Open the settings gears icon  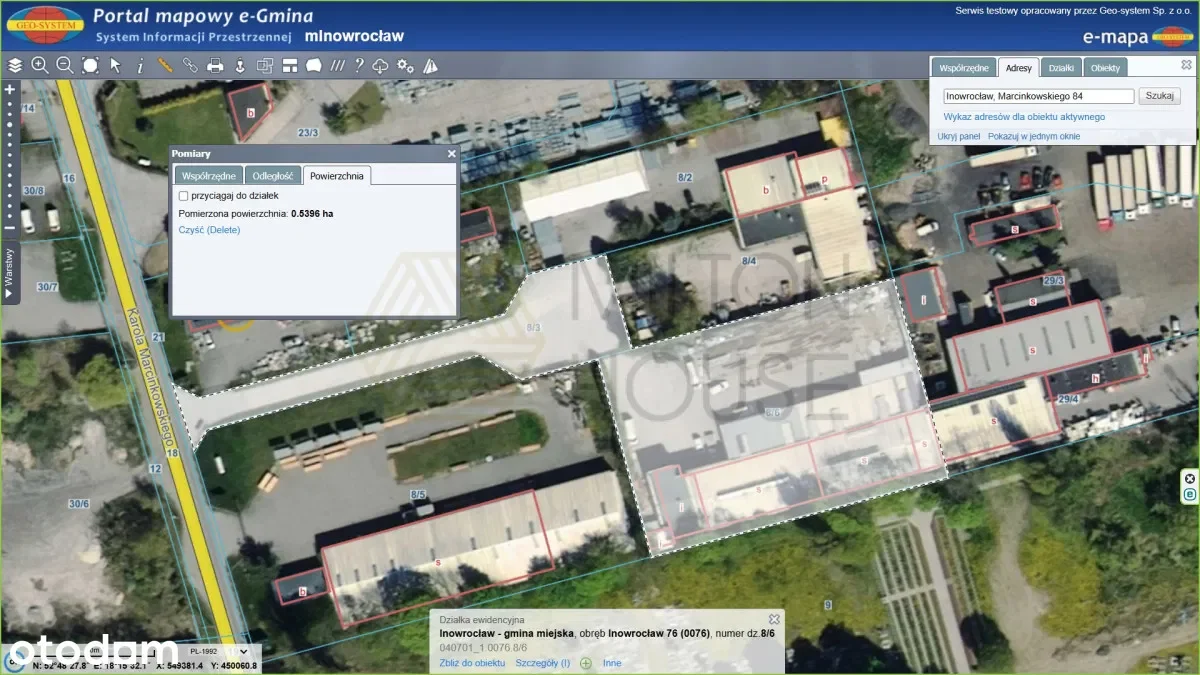click(405, 66)
